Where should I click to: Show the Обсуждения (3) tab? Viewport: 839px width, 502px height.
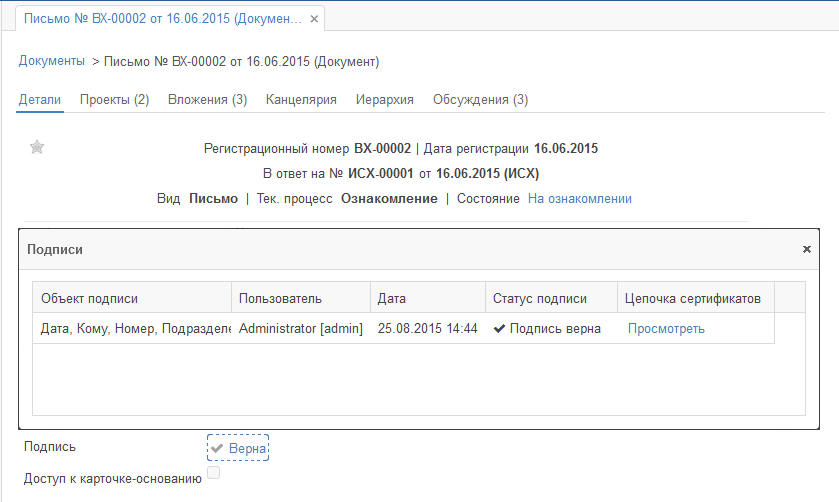click(x=480, y=100)
